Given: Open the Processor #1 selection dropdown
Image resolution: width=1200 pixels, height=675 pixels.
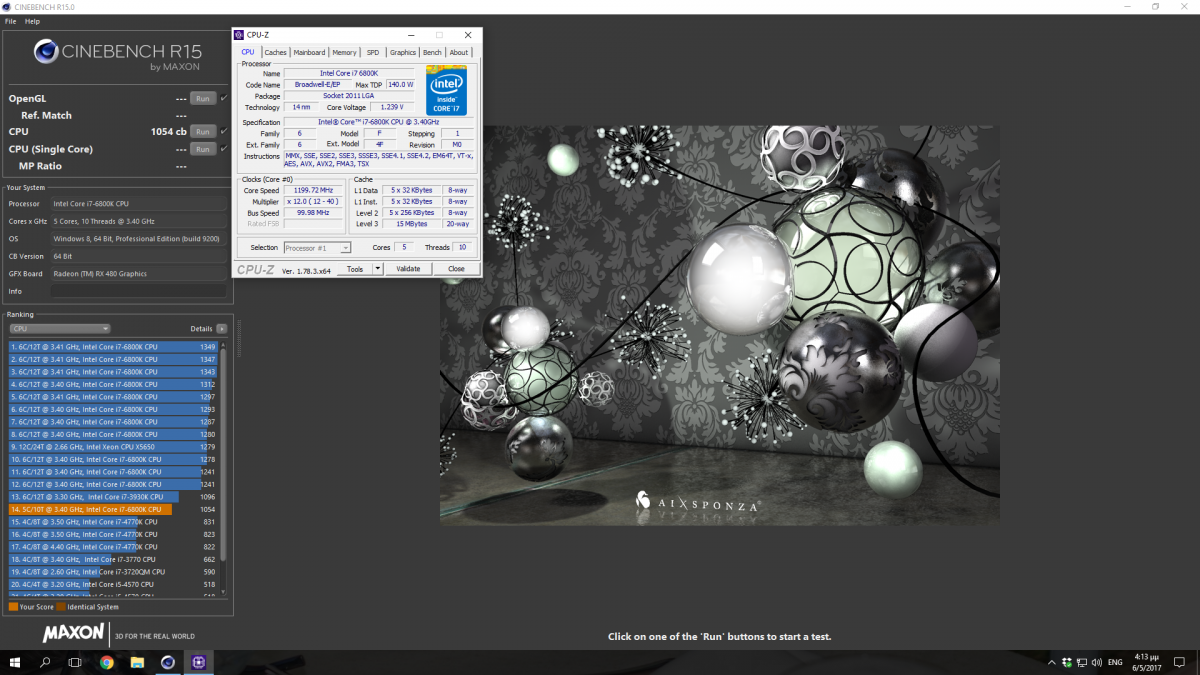Looking at the screenshot, I should coord(317,247).
